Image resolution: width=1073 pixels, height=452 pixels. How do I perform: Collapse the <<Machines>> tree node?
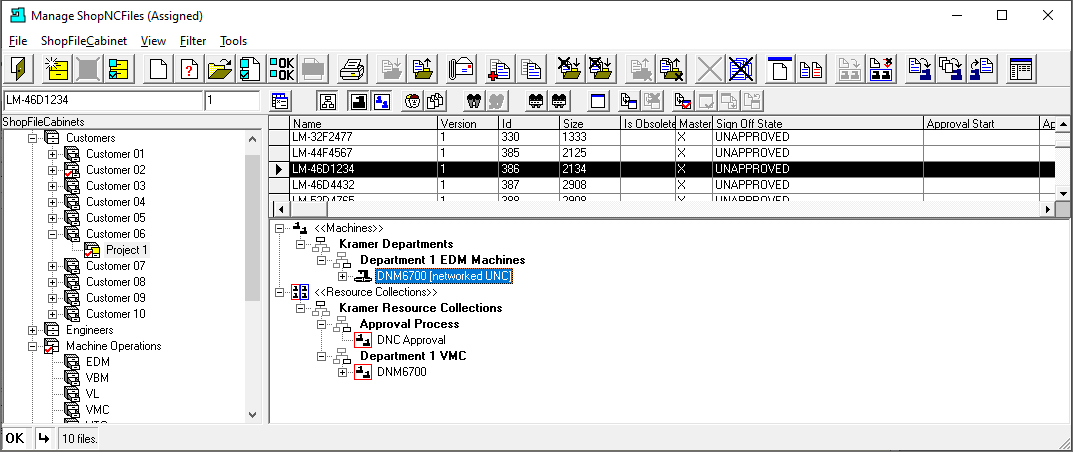pos(279,228)
